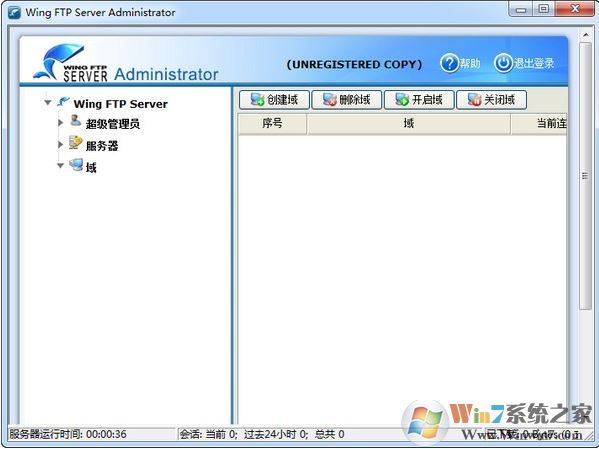Click the (UNREGISTERED COPY) label
This screenshot has height=449, width=599.
click(x=354, y=64)
